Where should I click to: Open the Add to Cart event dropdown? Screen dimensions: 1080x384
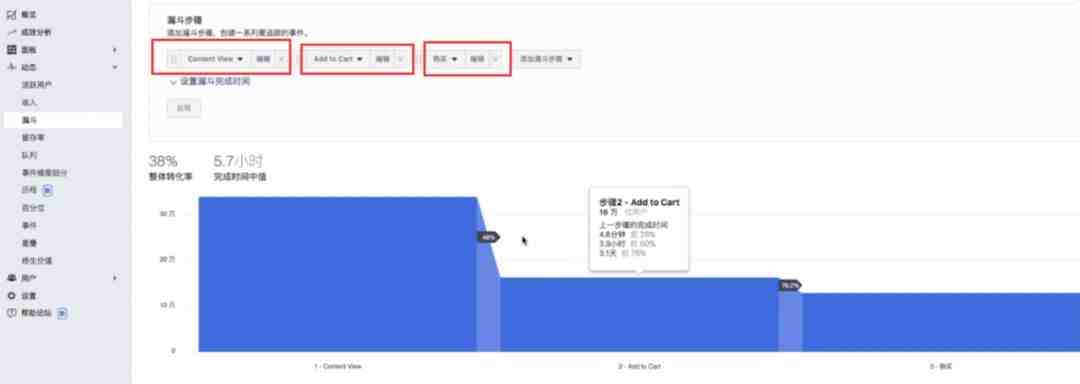[338, 59]
